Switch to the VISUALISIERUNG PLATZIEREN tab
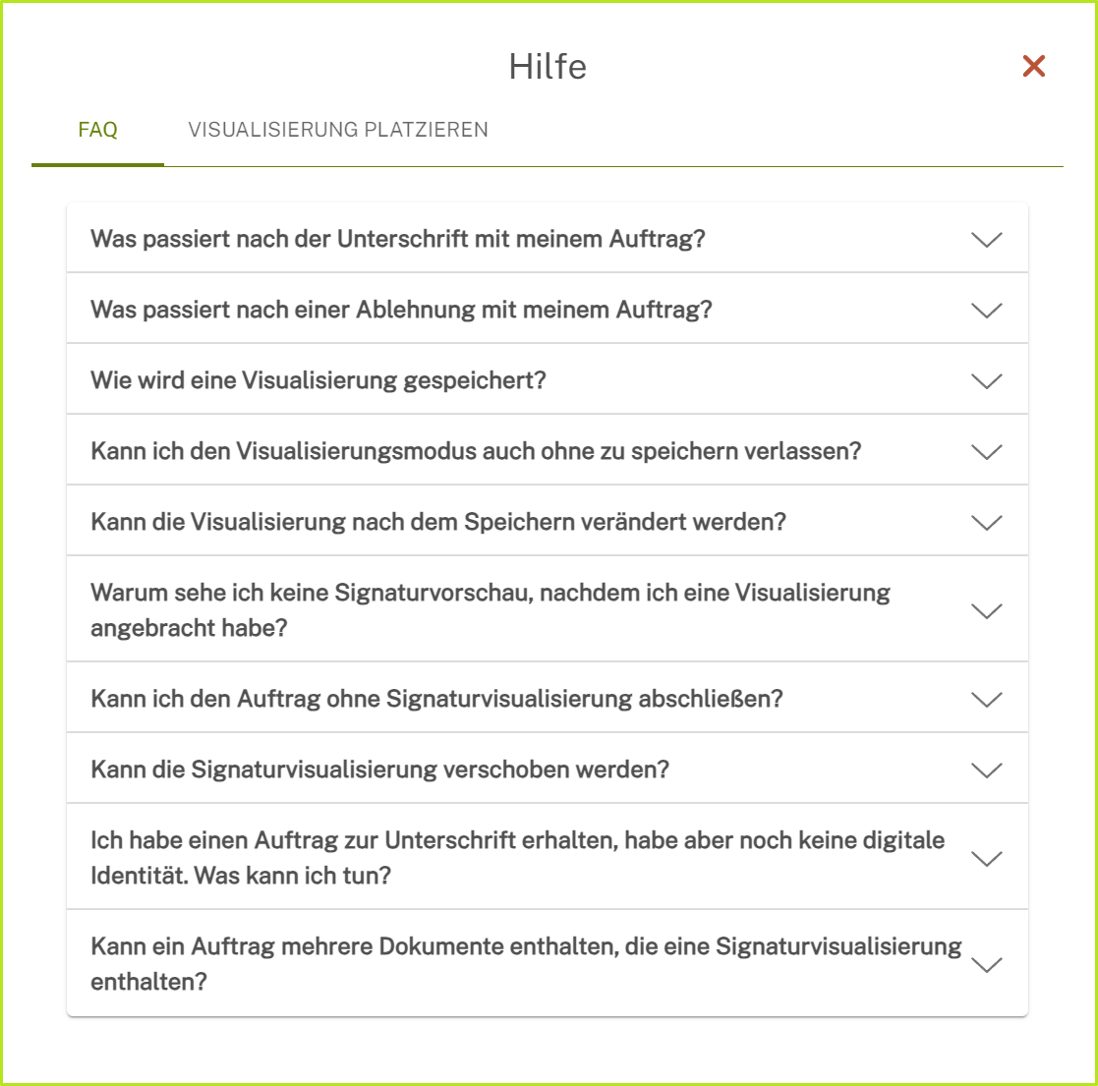 tap(337, 129)
